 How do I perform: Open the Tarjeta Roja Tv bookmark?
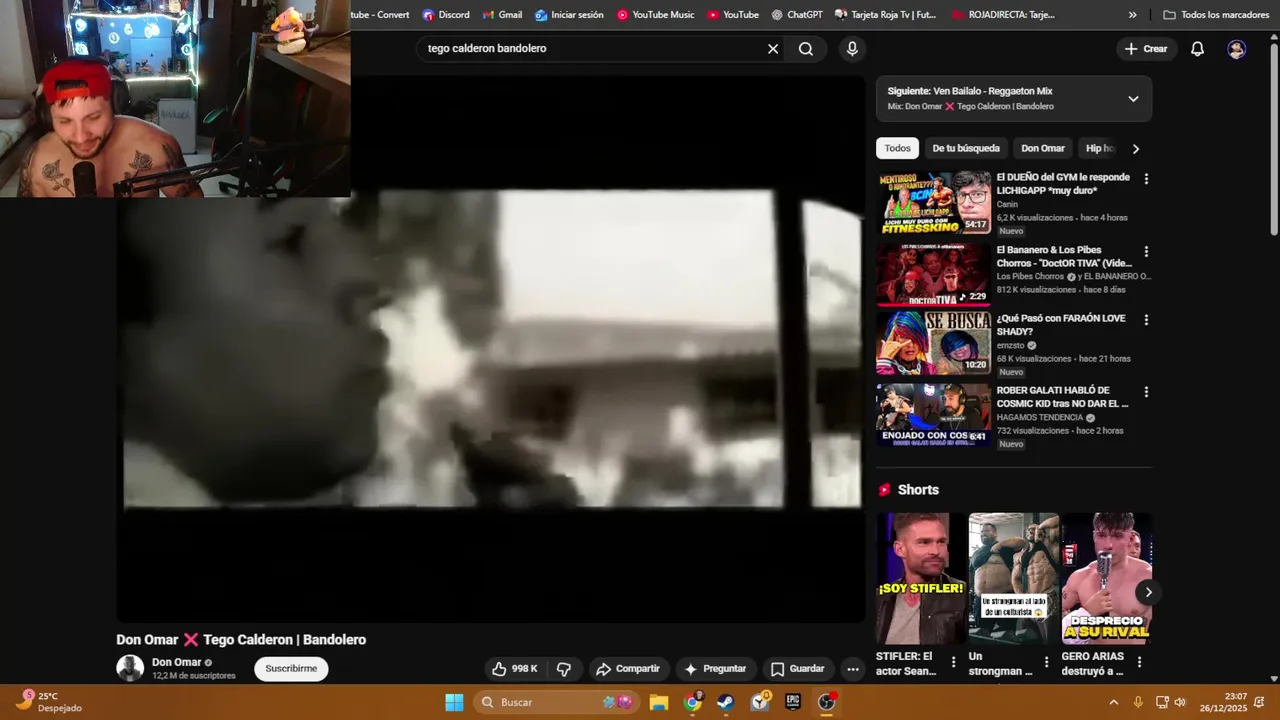[886, 15]
